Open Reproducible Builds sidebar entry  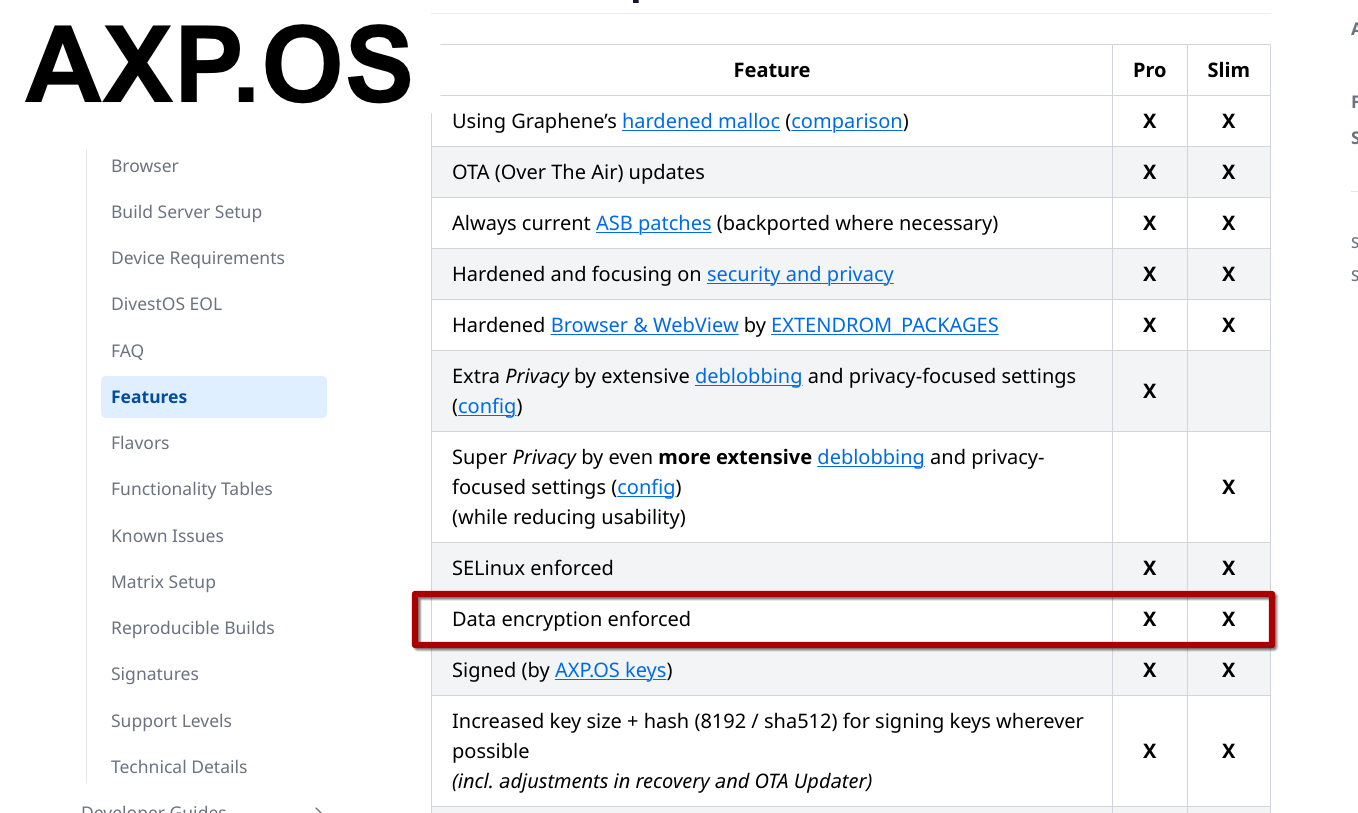tap(192, 628)
